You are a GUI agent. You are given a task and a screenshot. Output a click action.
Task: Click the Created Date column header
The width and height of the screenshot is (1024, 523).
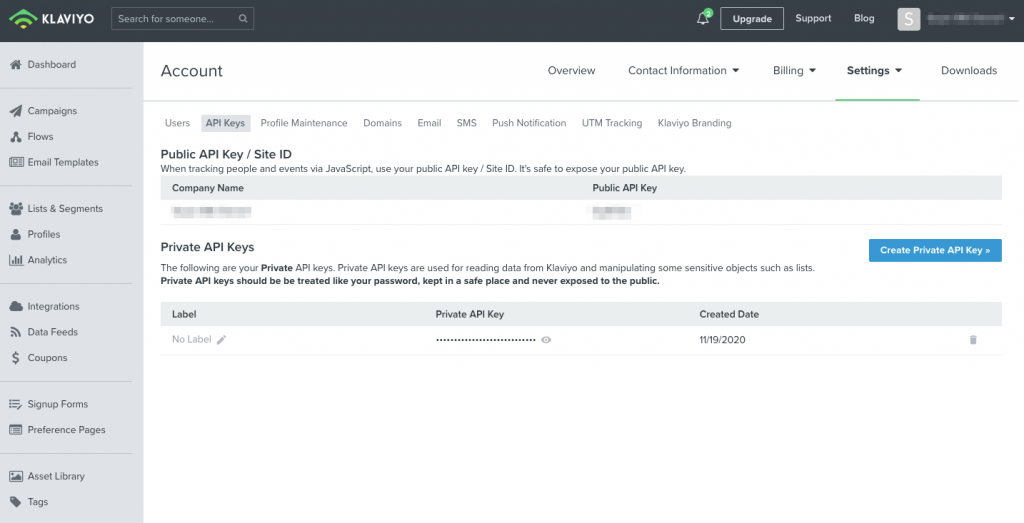coord(729,314)
